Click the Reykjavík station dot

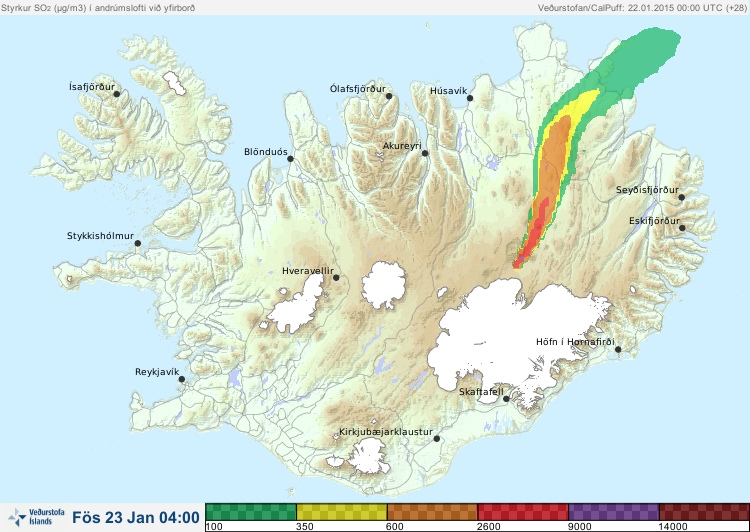point(182,379)
